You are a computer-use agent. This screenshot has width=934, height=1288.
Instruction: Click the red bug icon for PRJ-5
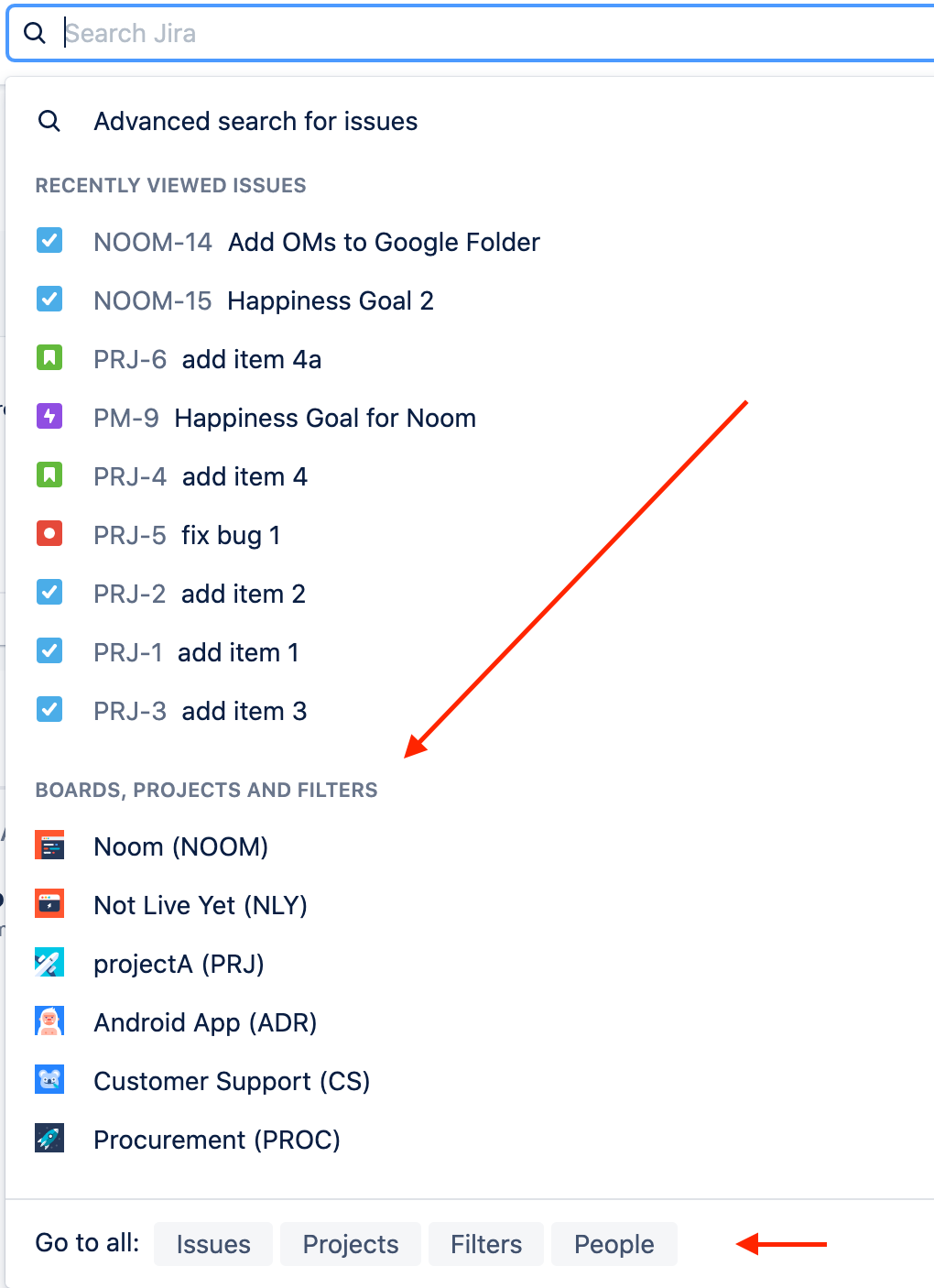49,534
